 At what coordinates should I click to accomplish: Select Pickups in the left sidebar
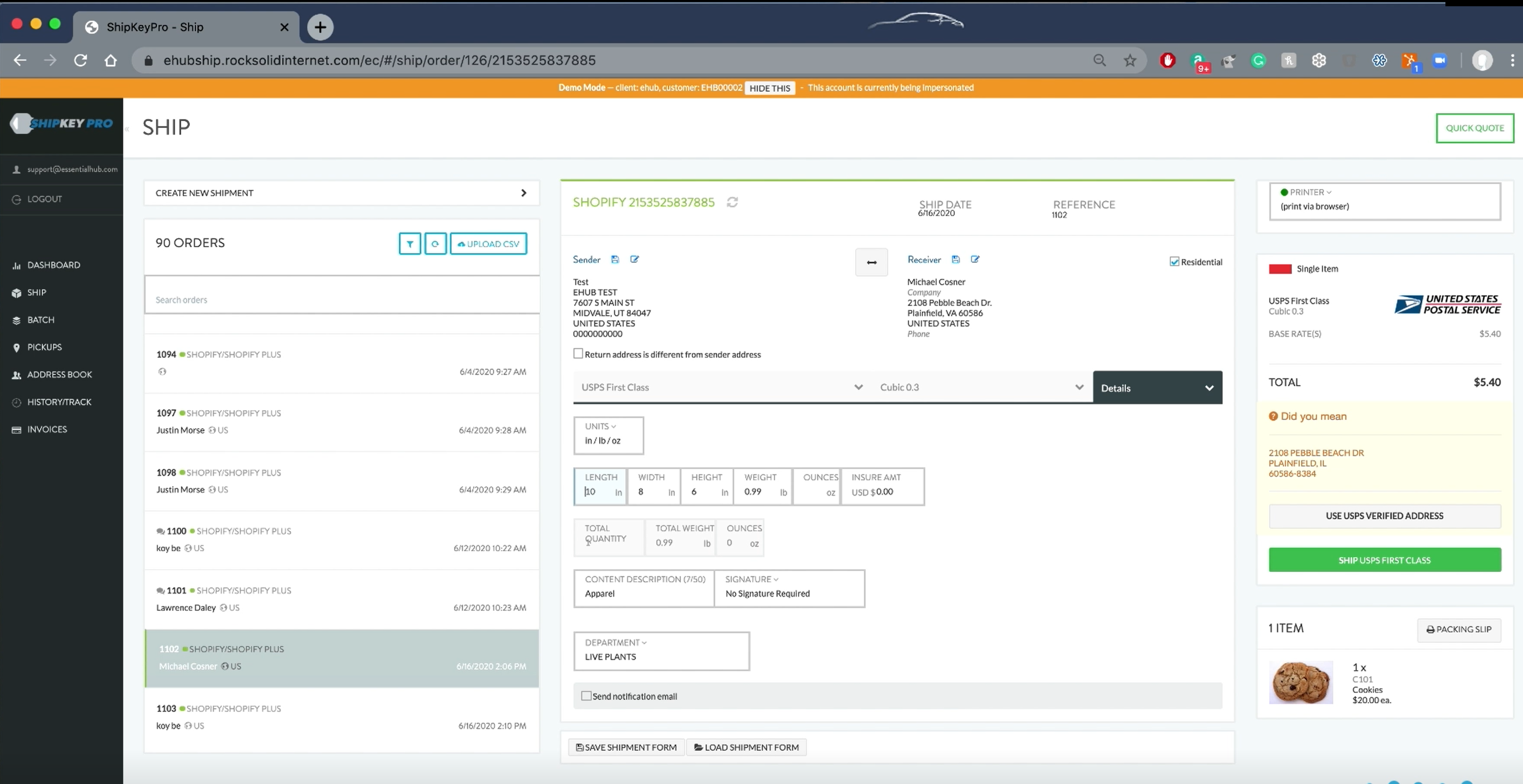pyautogui.click(x=44, y=347)
